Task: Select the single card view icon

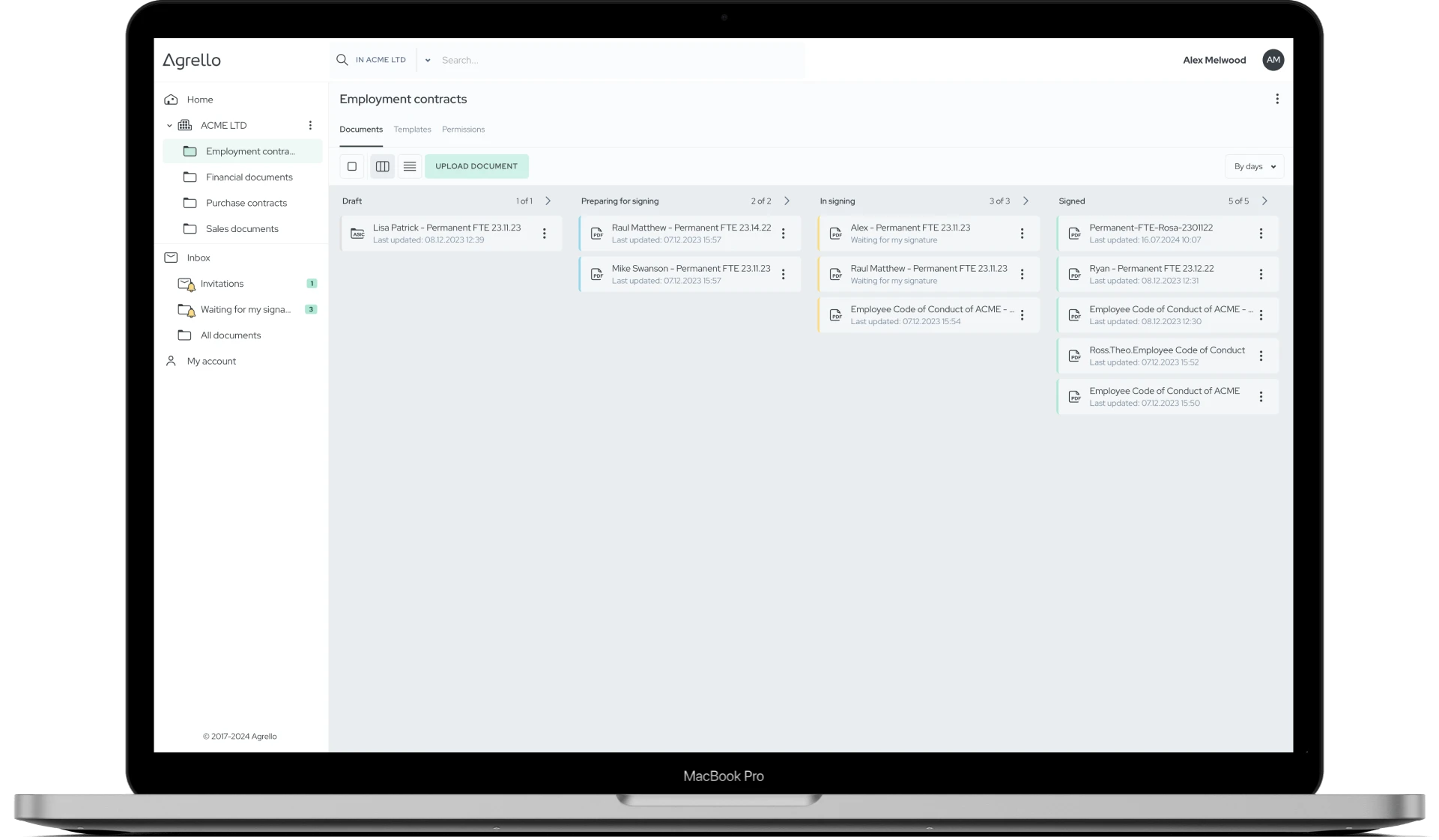Action: tap(352, 166)
